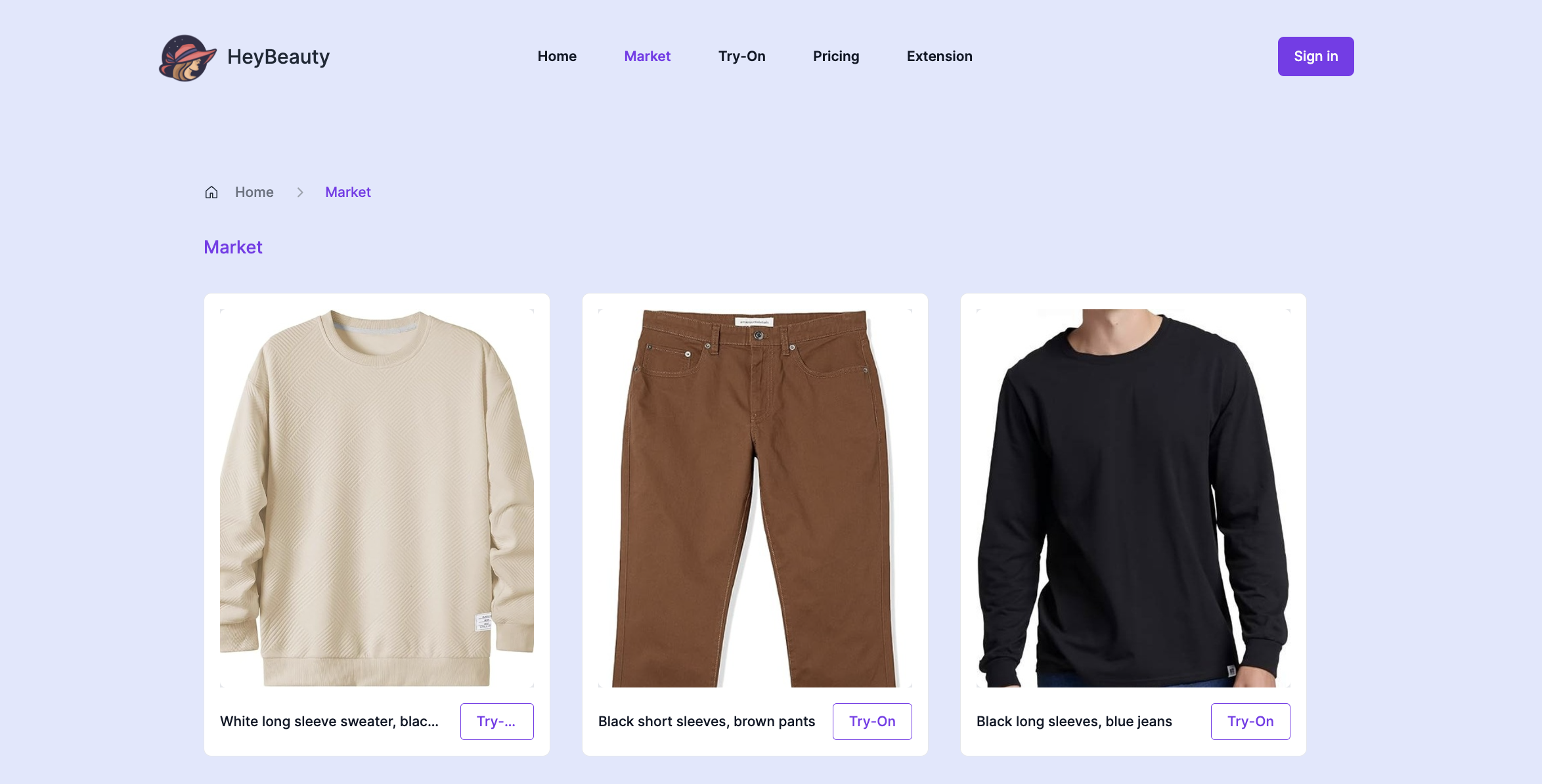Image resolution: width=1542 pixels, height=784 pixels.
Task: Click the 'Black long sleeves, blue jeans' title
Action: click(1074, 722)
